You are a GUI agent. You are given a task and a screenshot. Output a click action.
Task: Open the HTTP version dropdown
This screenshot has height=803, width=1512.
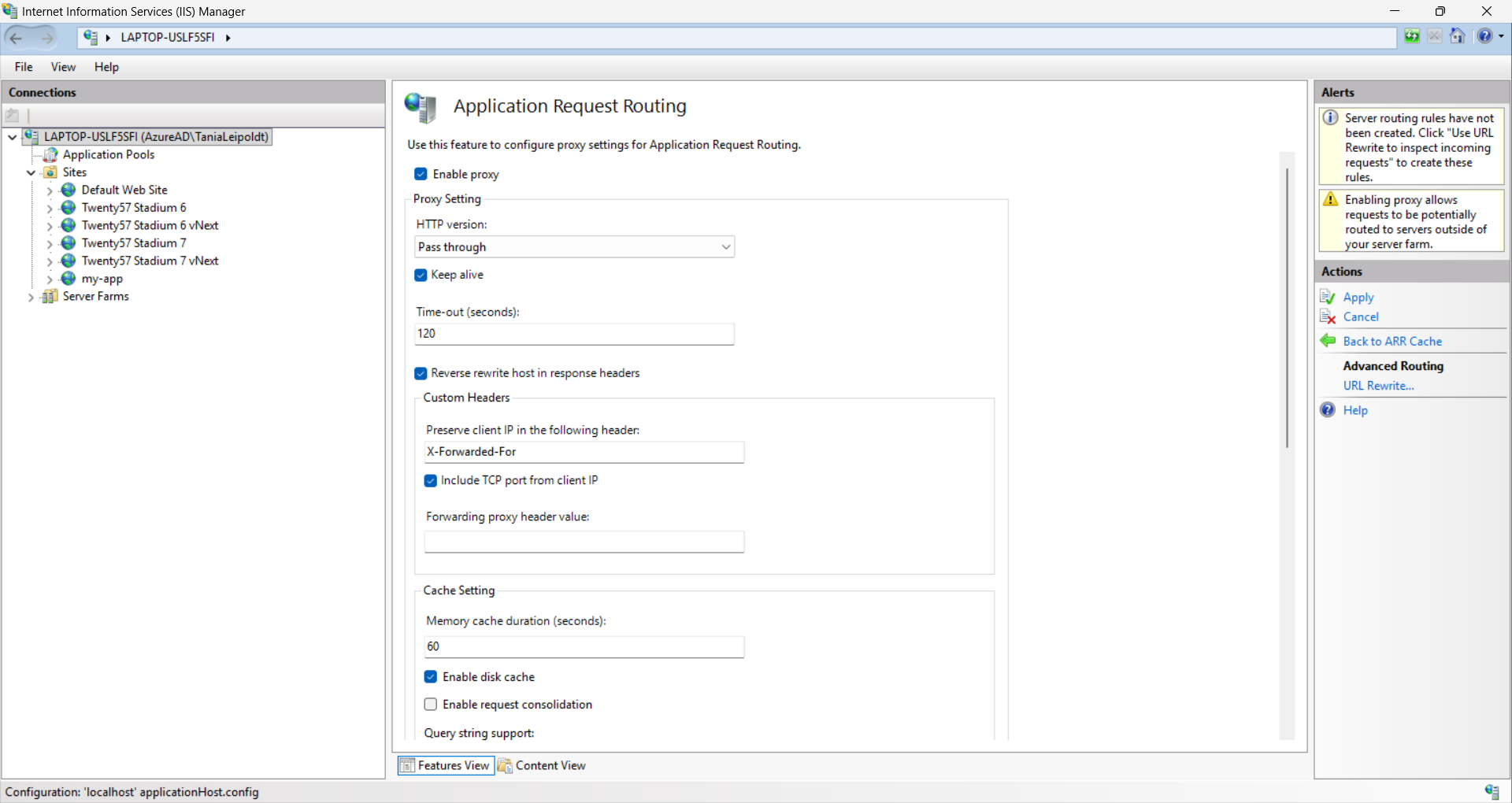point(575,247)
